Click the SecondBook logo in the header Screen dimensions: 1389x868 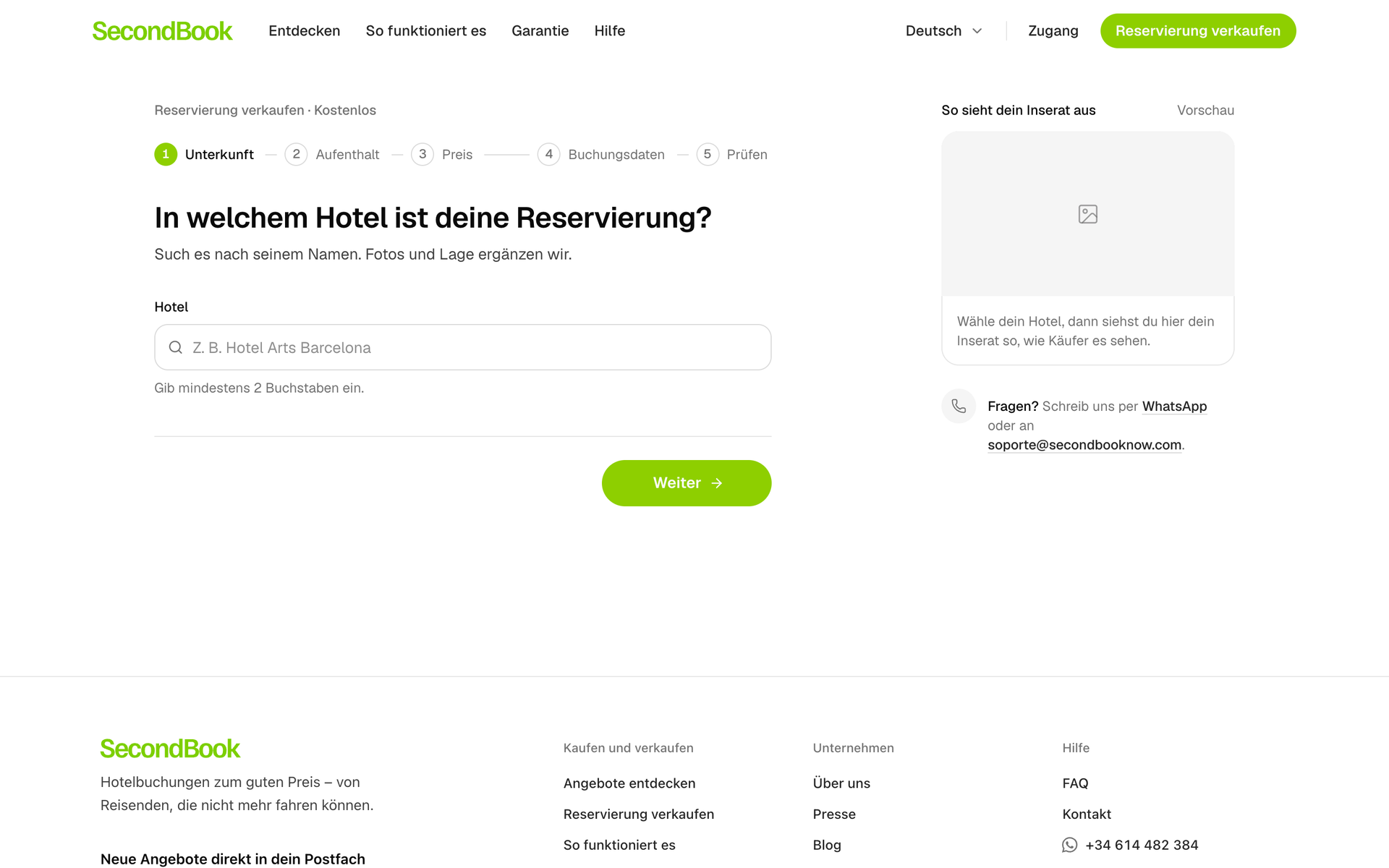click(x=162, y=31)
